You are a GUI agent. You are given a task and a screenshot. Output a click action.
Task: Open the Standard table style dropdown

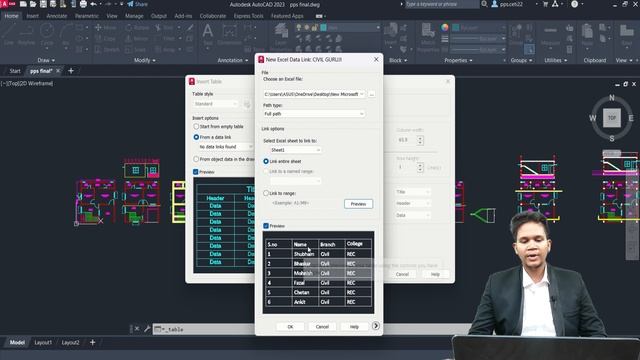pos(216,104)
